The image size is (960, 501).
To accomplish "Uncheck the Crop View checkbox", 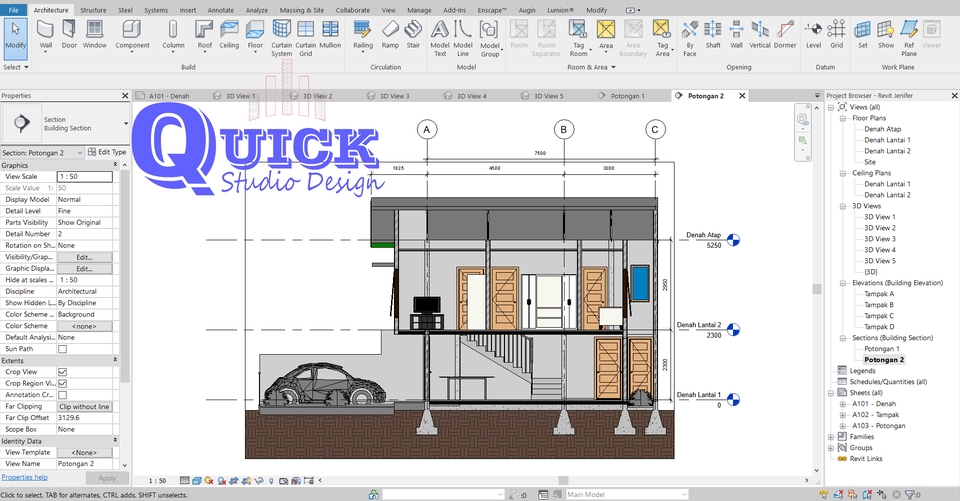I will (62, 372).
